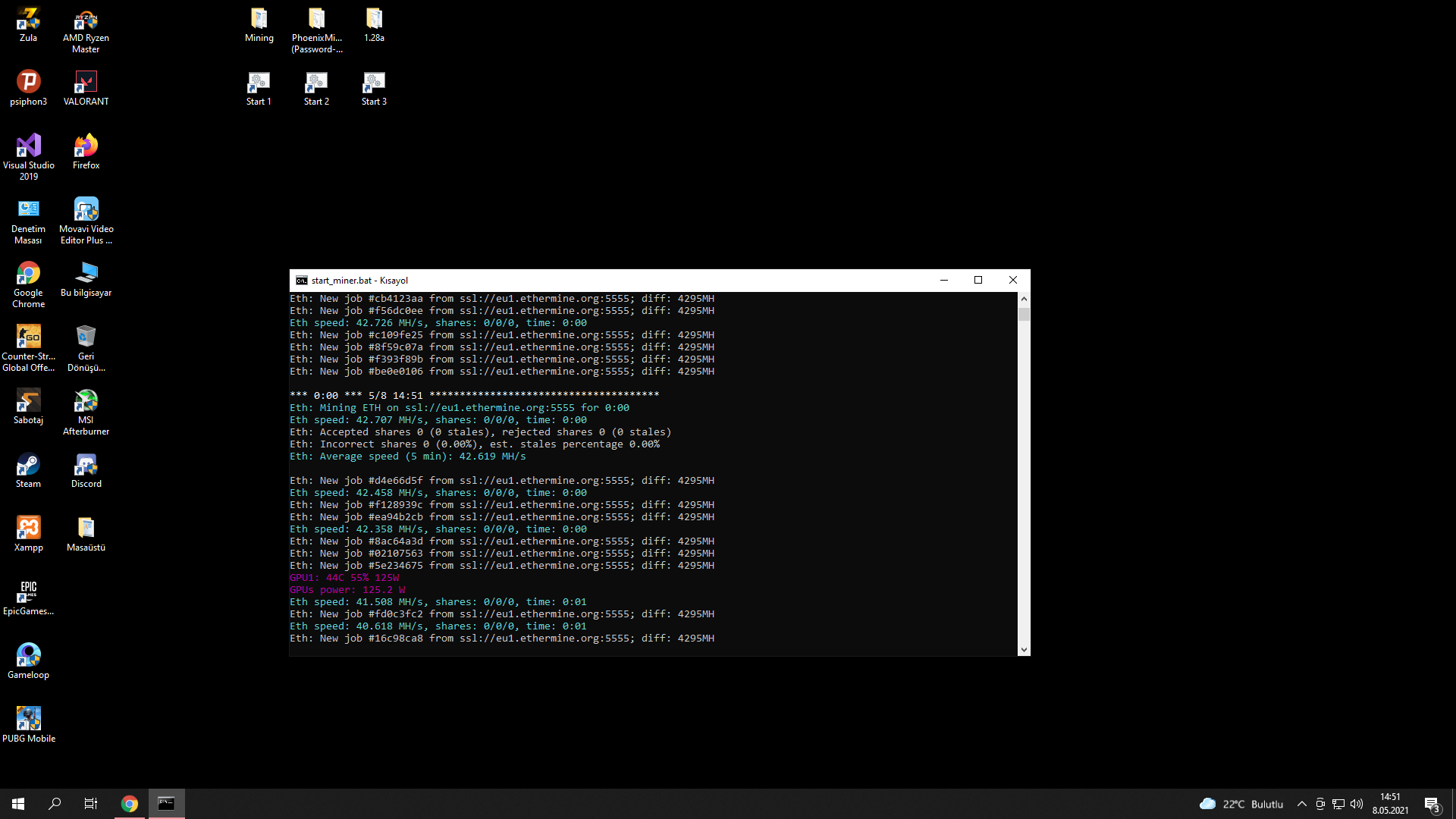Select the AMD Ryzen Master icon

86,20
